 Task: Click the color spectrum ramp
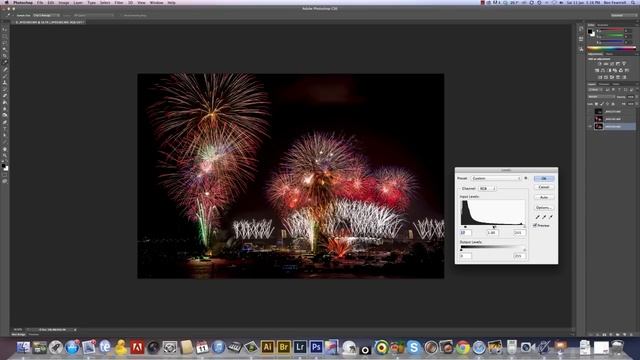coord(611,48)
